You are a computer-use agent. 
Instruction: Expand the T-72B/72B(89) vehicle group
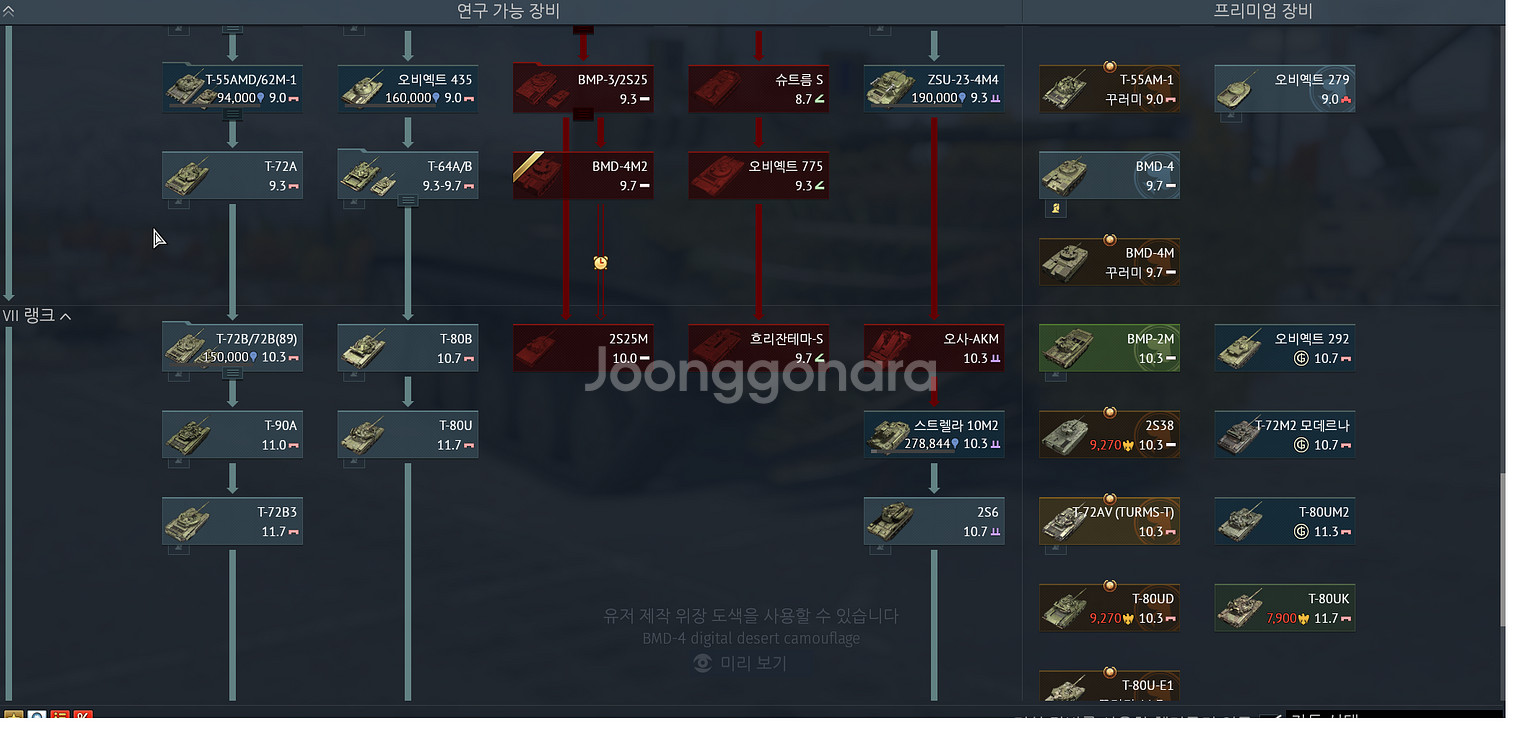click(232, 373)
